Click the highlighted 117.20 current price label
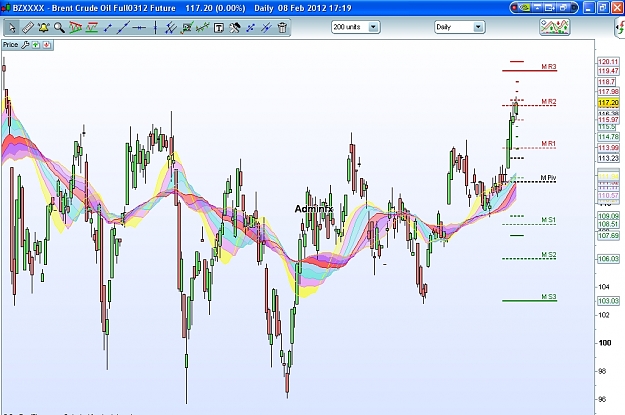 pos(608,103)
